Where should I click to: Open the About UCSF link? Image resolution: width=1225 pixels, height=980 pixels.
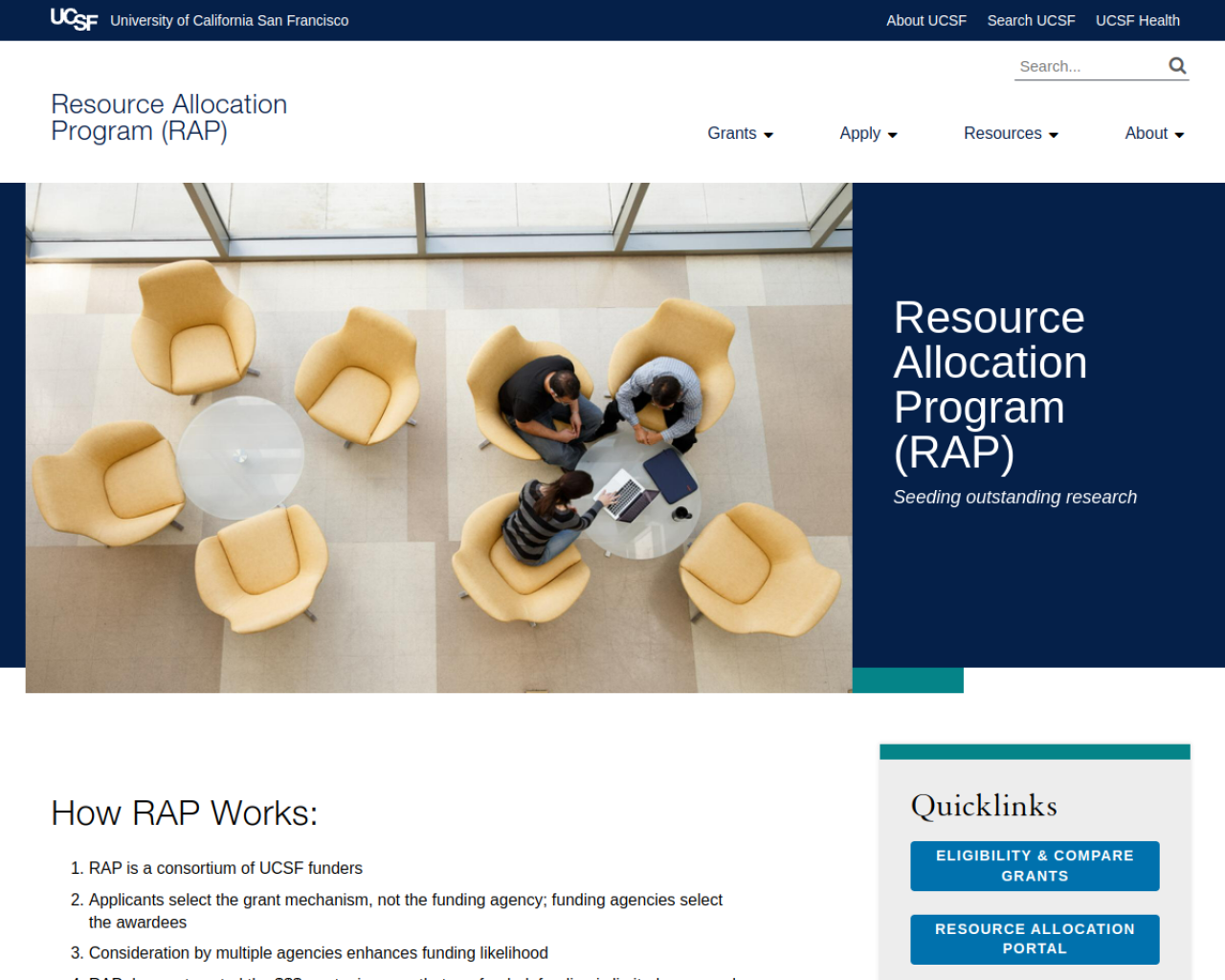tap(926, 20)
